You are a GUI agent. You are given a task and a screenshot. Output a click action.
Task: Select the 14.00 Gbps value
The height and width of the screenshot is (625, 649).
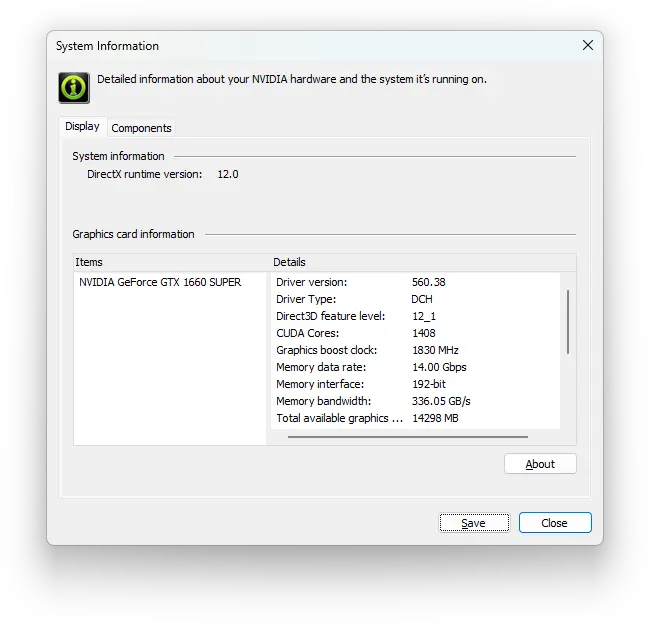pos(439,367)
